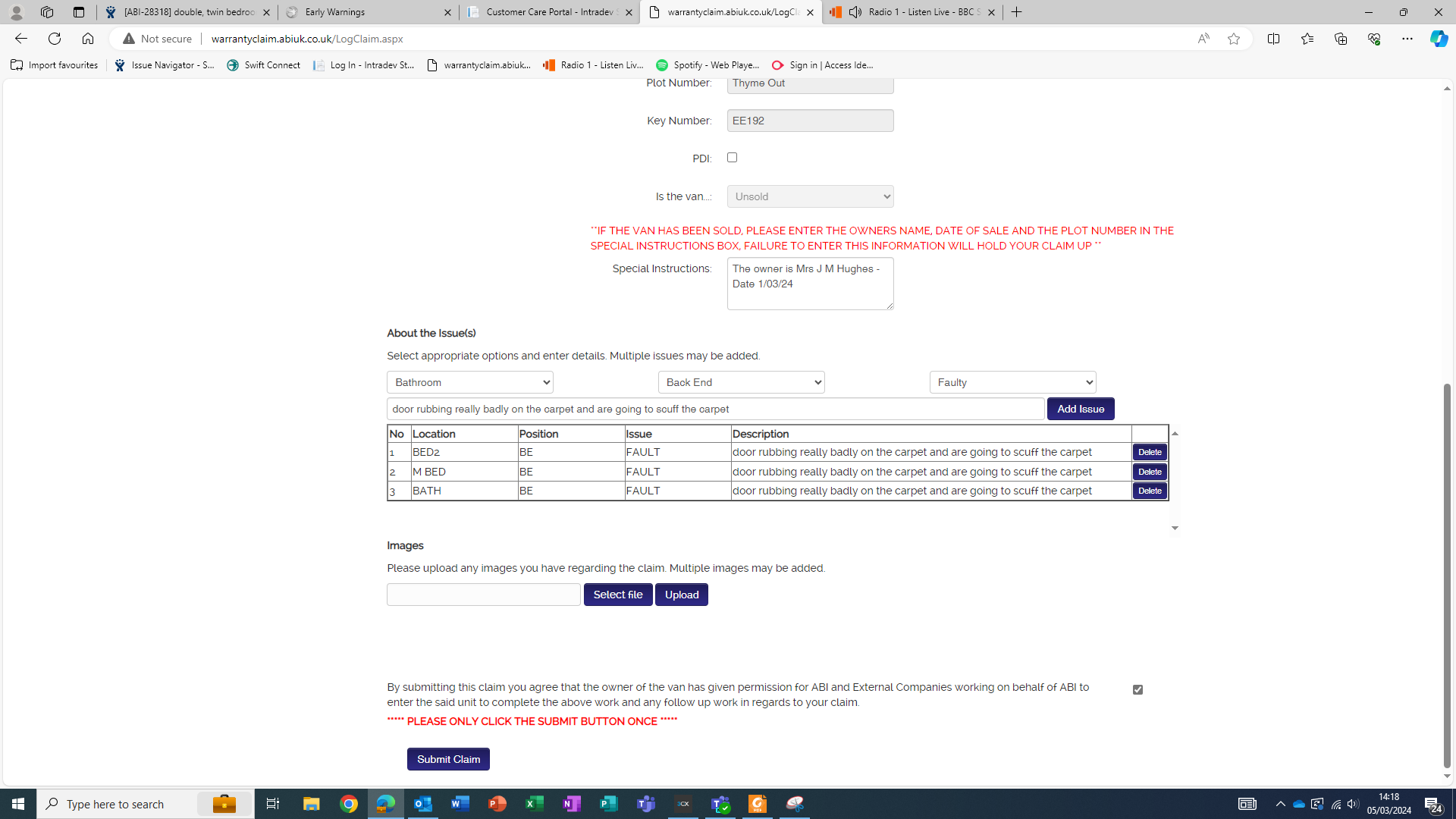Untick the permission agreement checkbox
Viewport: 1456px width, 819px height.
point(1137,689)
